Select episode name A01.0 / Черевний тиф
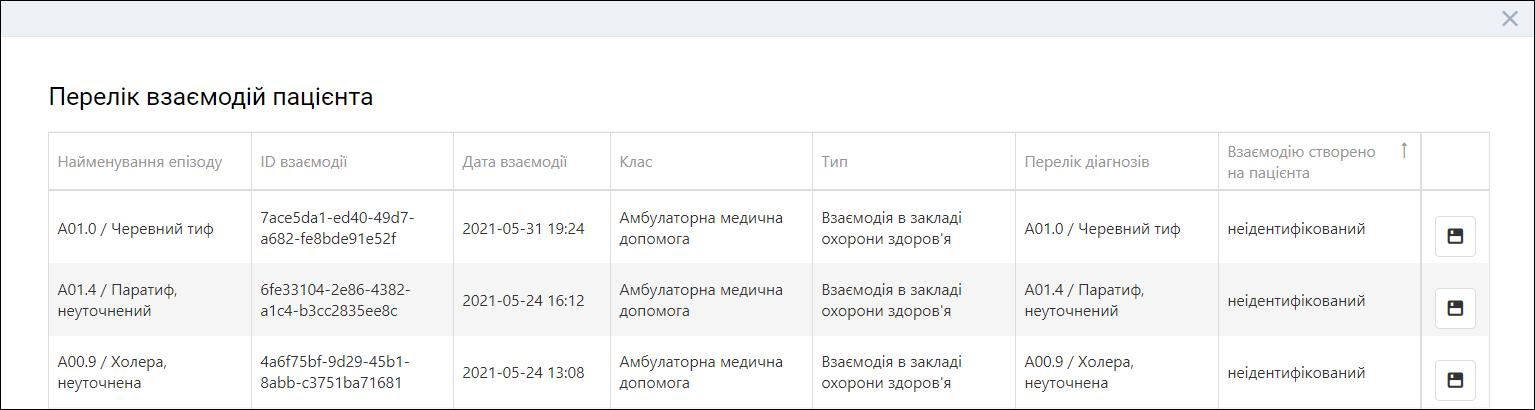 click(x=135, y=229)
